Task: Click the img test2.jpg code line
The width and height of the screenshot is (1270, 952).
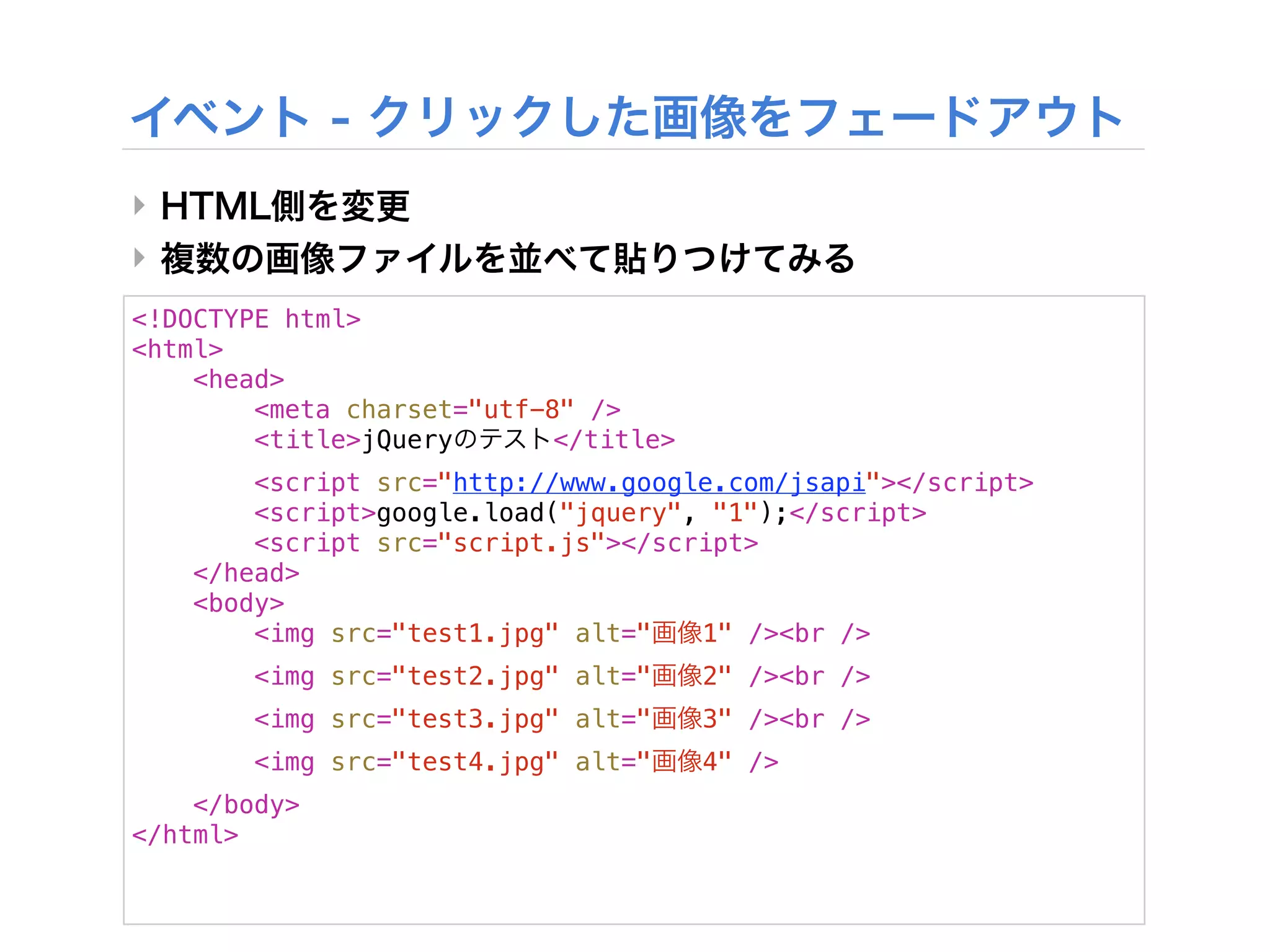Action: (x=562, y=677)
